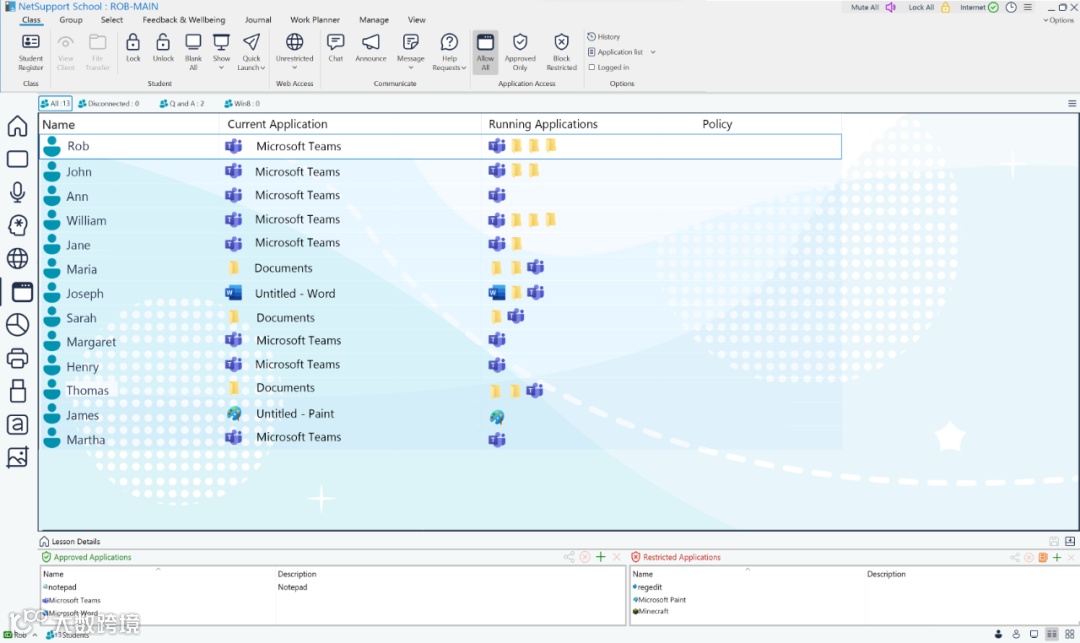The image size is (1080, 643).
Task: Switch to large thumbnails view icon
Action: coord(1070,634)
